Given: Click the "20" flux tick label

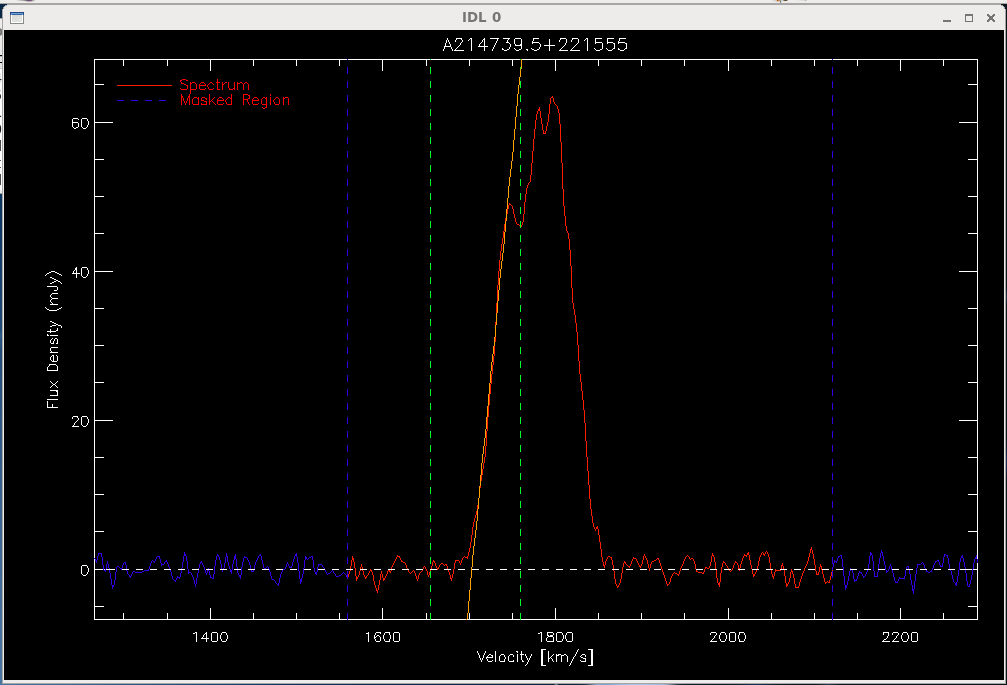Looking at the screenshot, I should 80,421.
